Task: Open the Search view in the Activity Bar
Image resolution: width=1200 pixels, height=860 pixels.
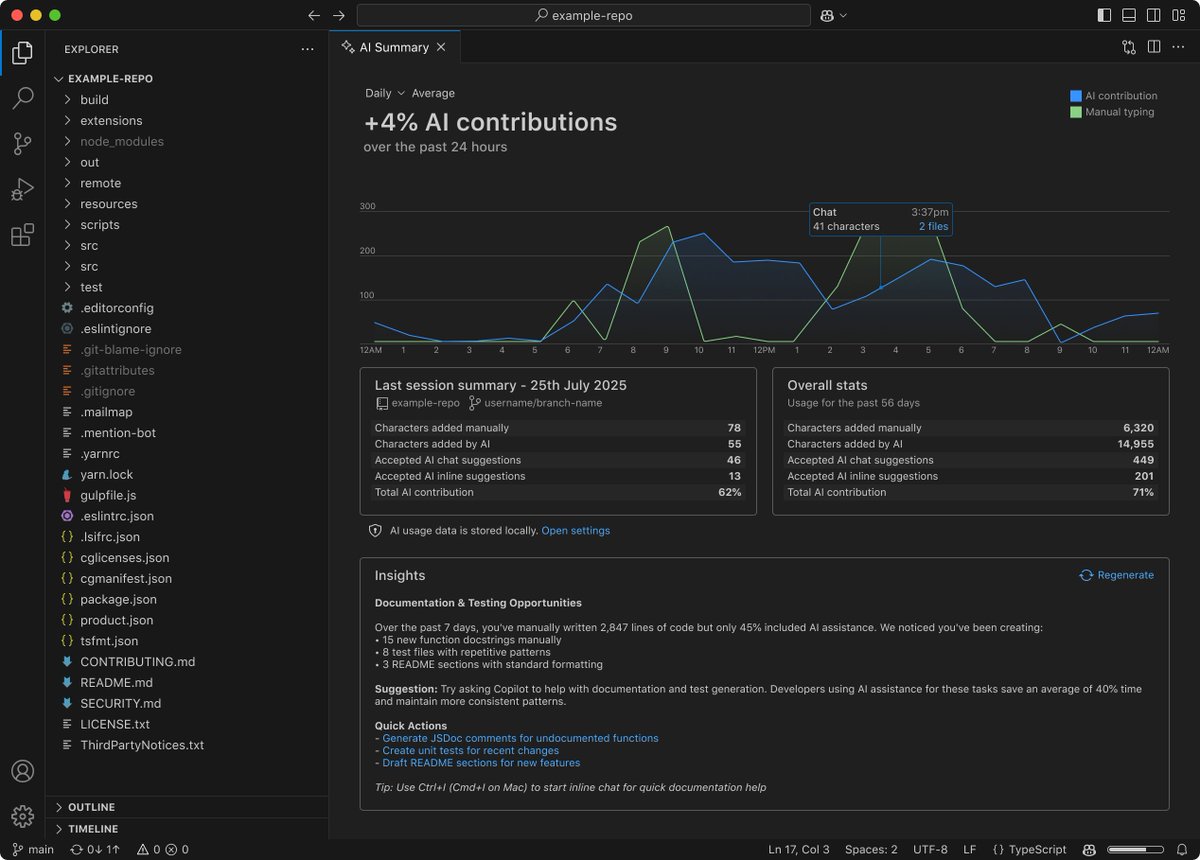Action: point(22,98)
